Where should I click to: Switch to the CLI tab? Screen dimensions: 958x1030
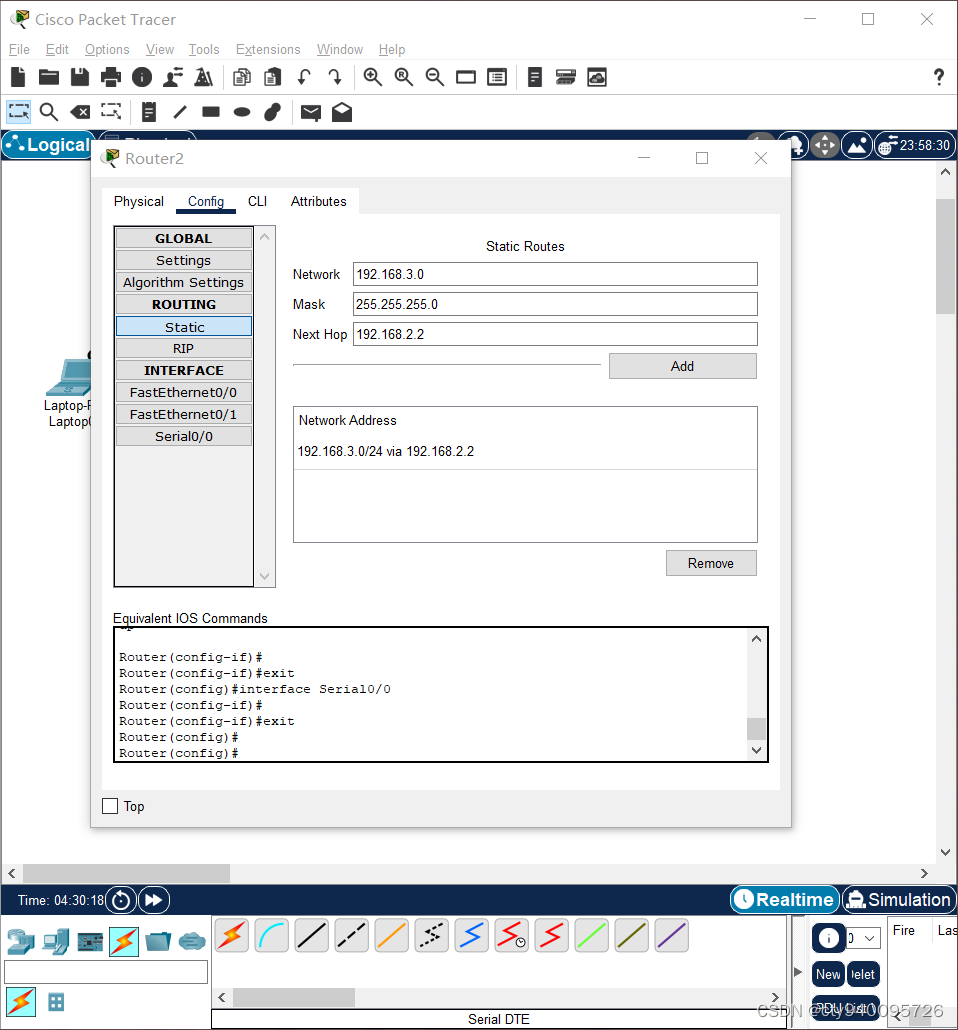click(x=258, y=202)
